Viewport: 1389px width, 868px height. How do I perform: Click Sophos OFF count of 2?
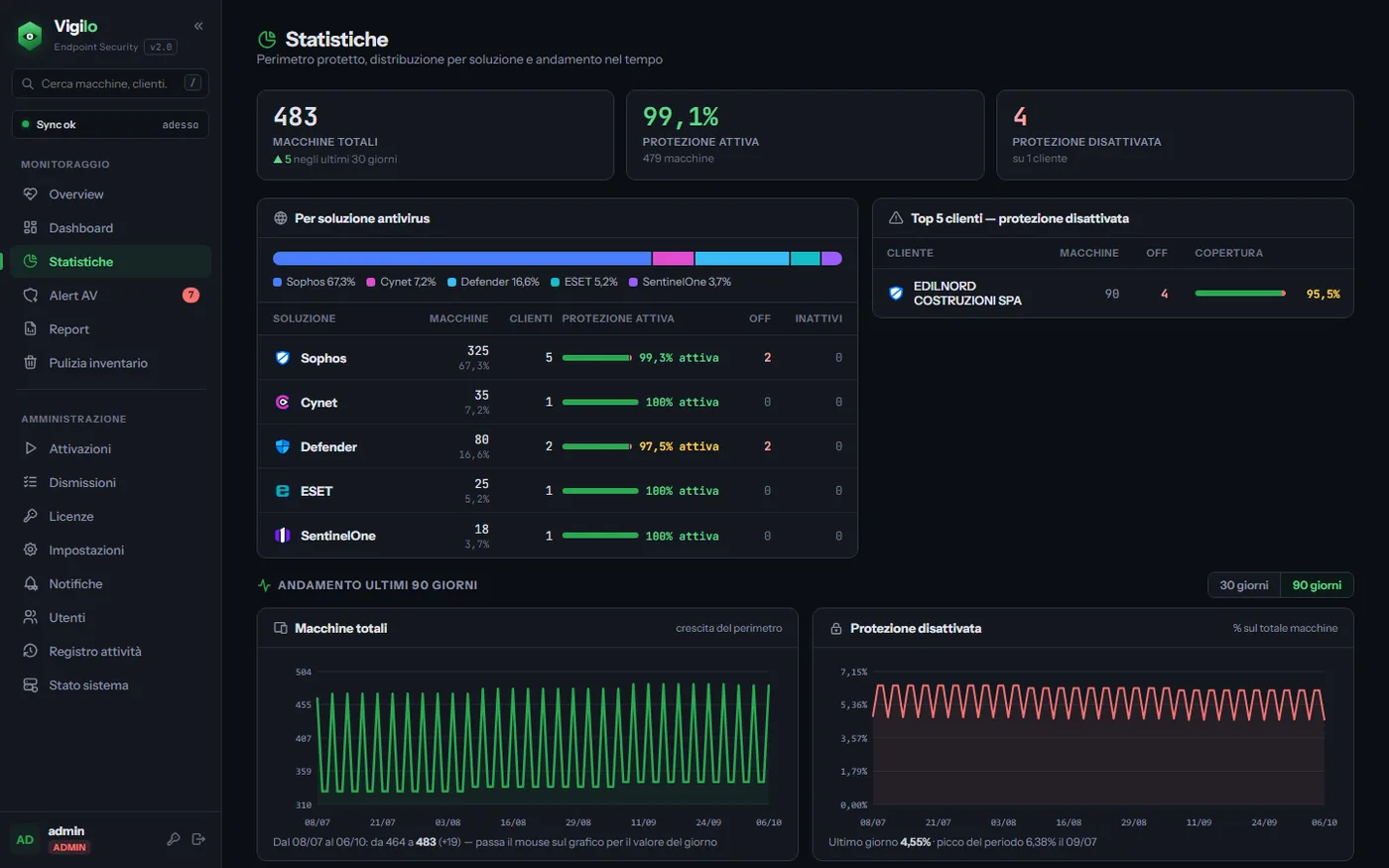click(767, 357)
